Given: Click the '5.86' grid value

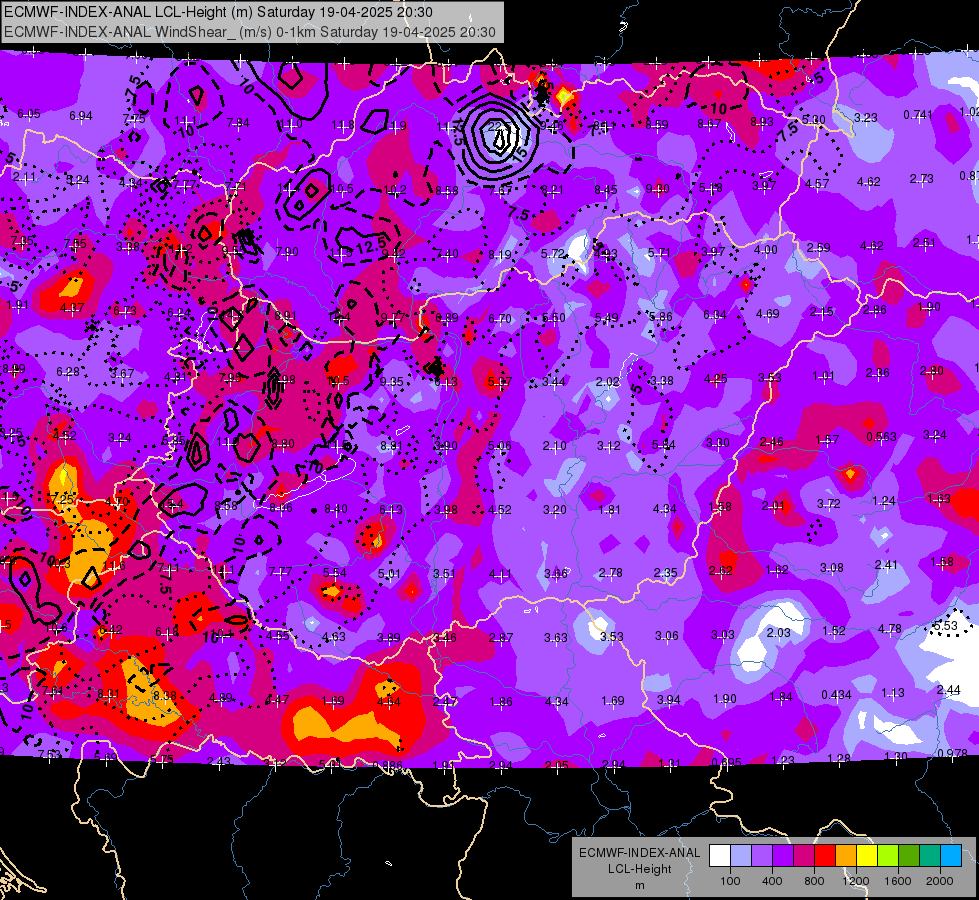Looking at the screenshot, I should [x=661, y=317].
